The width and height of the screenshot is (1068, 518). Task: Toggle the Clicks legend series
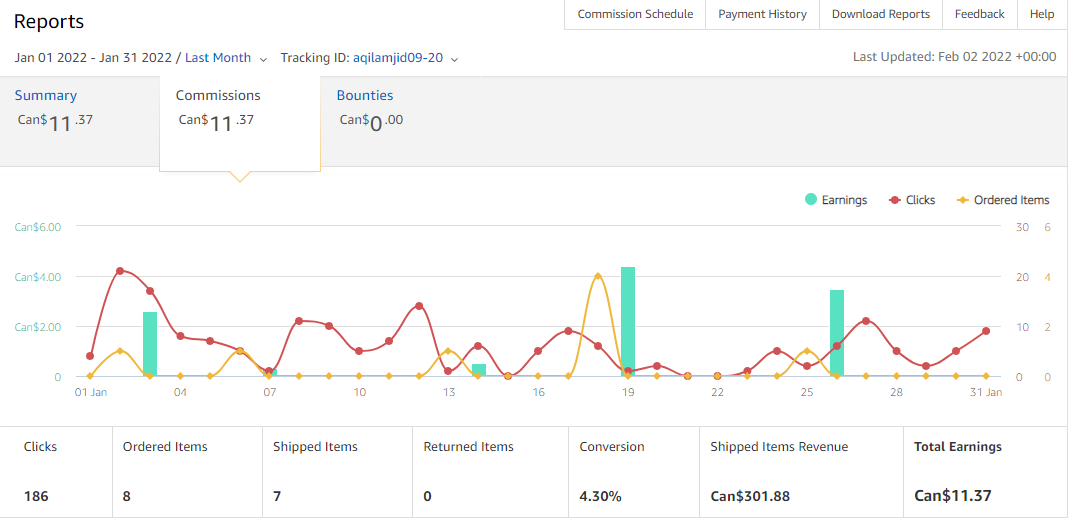click(x=912, y=200)
